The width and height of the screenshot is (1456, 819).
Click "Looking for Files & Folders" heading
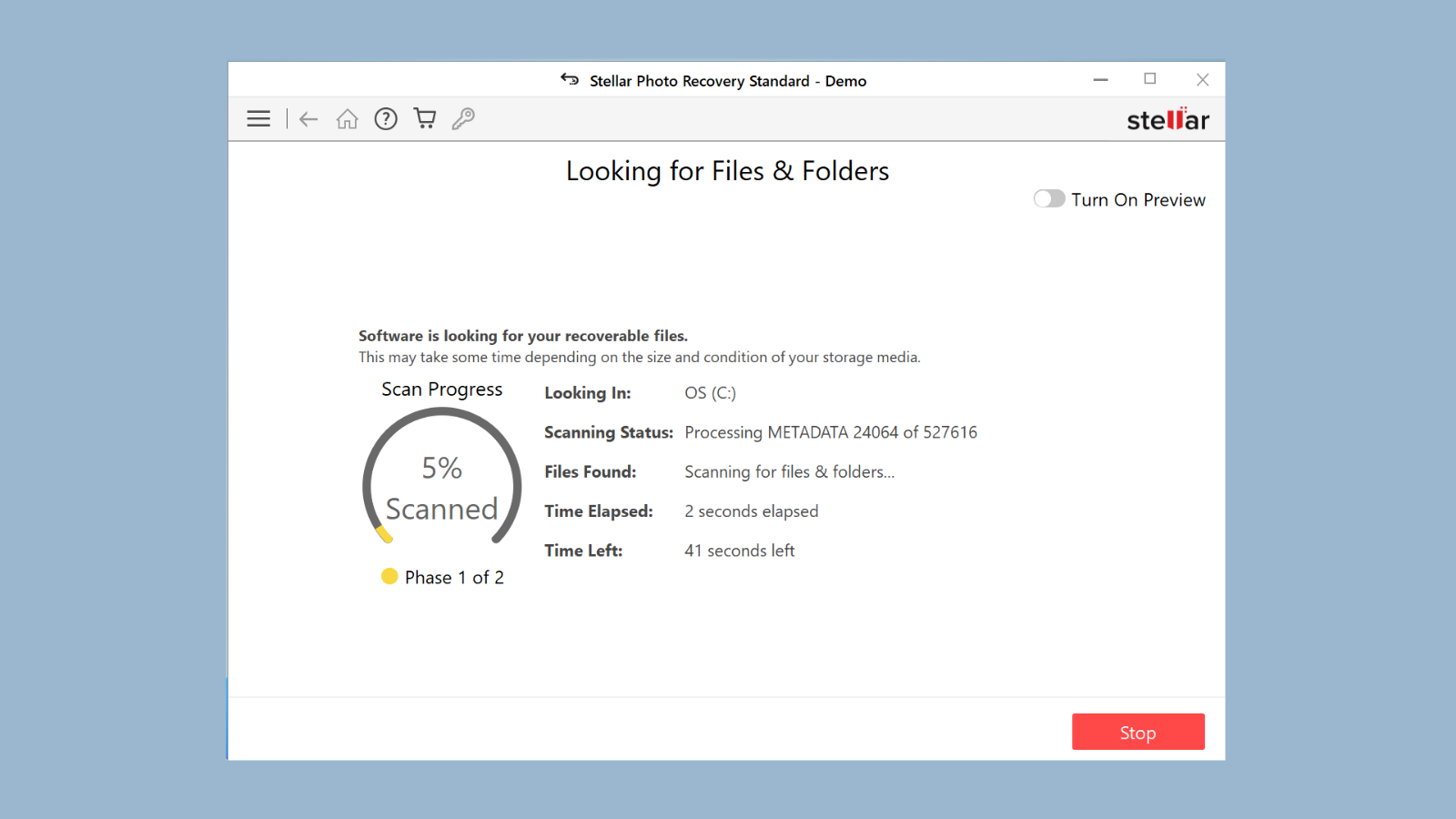[727, 171]
